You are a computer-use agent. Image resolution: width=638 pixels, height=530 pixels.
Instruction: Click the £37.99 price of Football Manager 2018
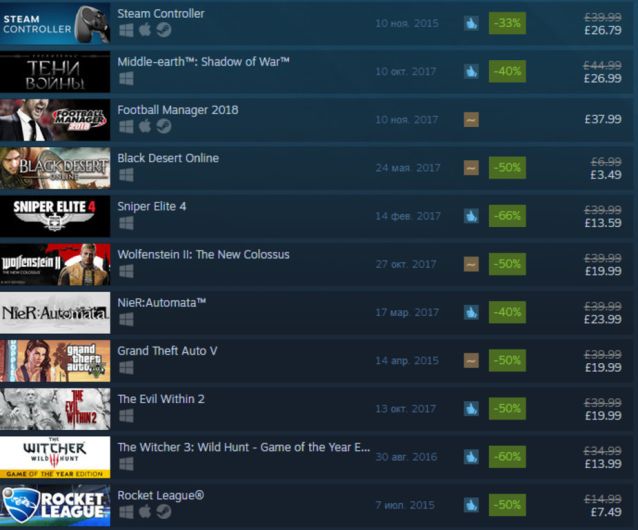click(603, 119)
